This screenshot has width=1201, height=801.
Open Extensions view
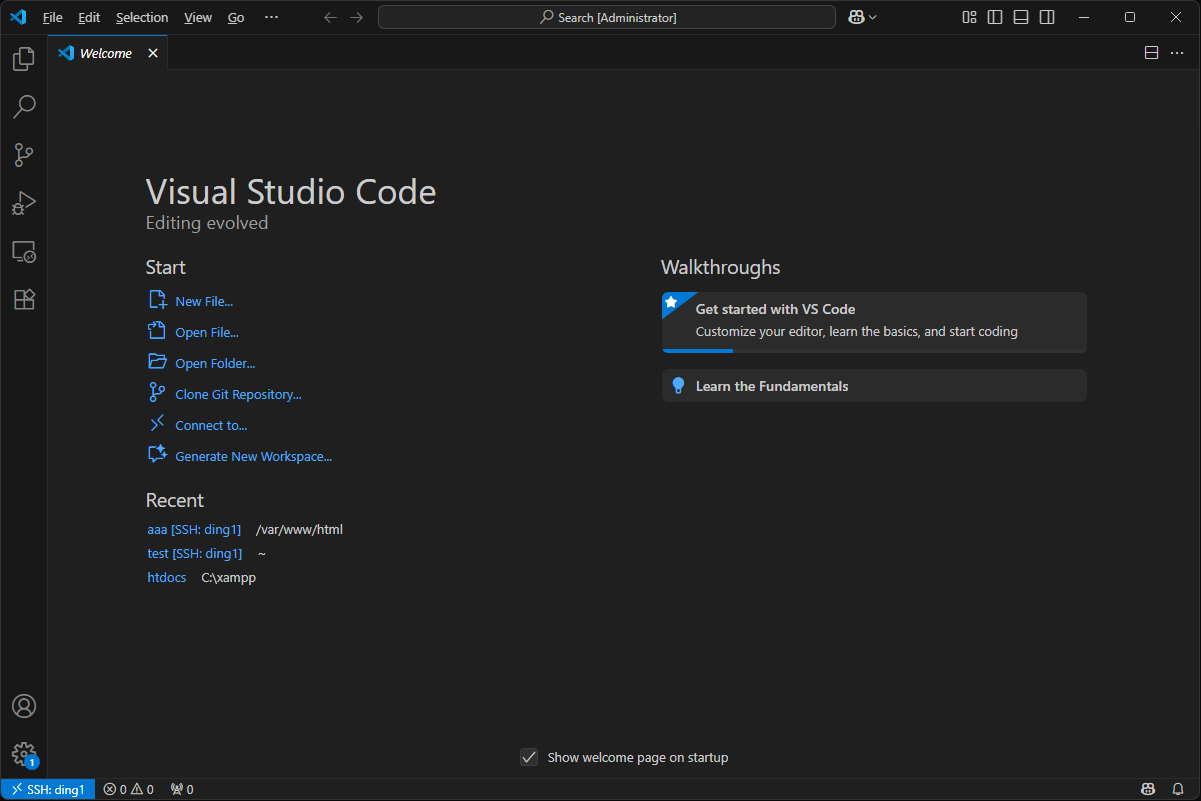[x=24, y=299]
